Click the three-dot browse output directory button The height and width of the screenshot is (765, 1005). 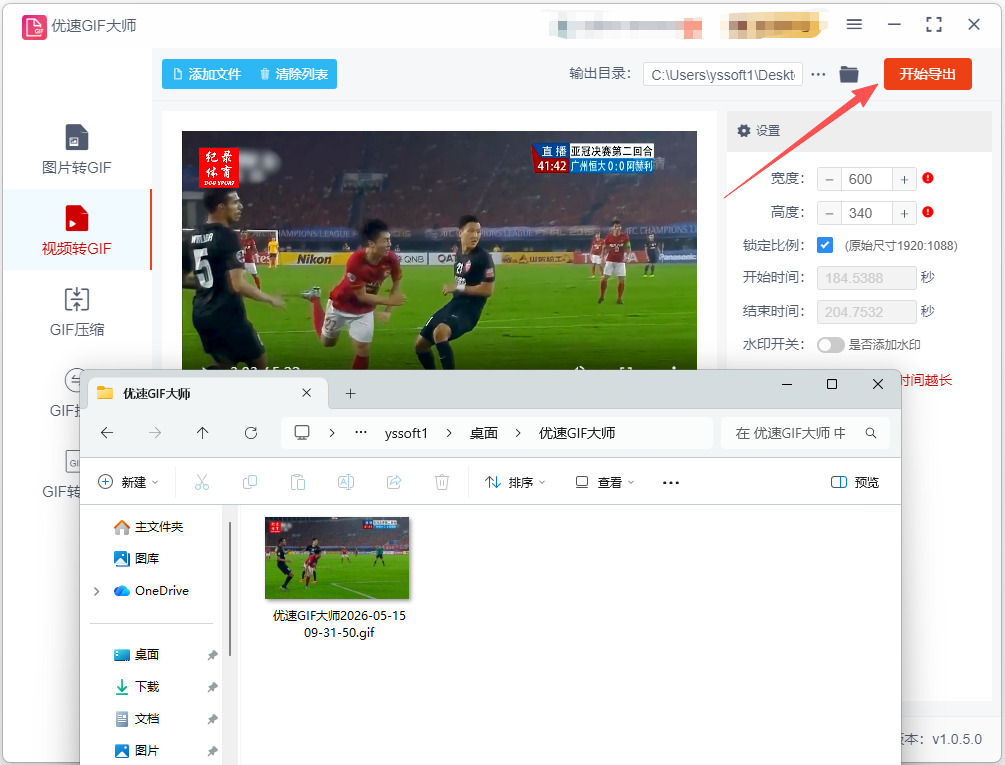point(818,74)
